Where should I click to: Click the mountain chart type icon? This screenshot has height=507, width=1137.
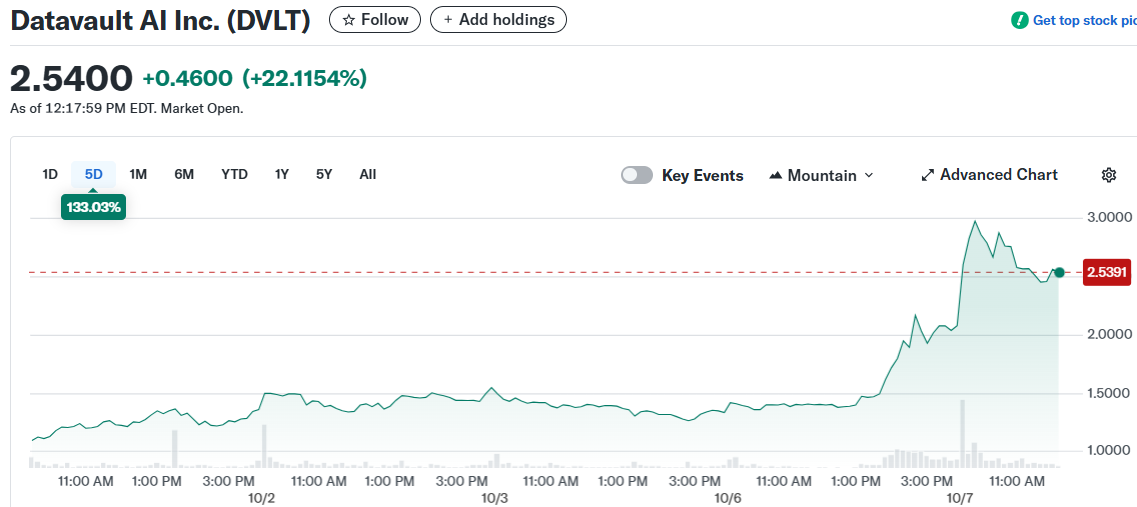776,175
